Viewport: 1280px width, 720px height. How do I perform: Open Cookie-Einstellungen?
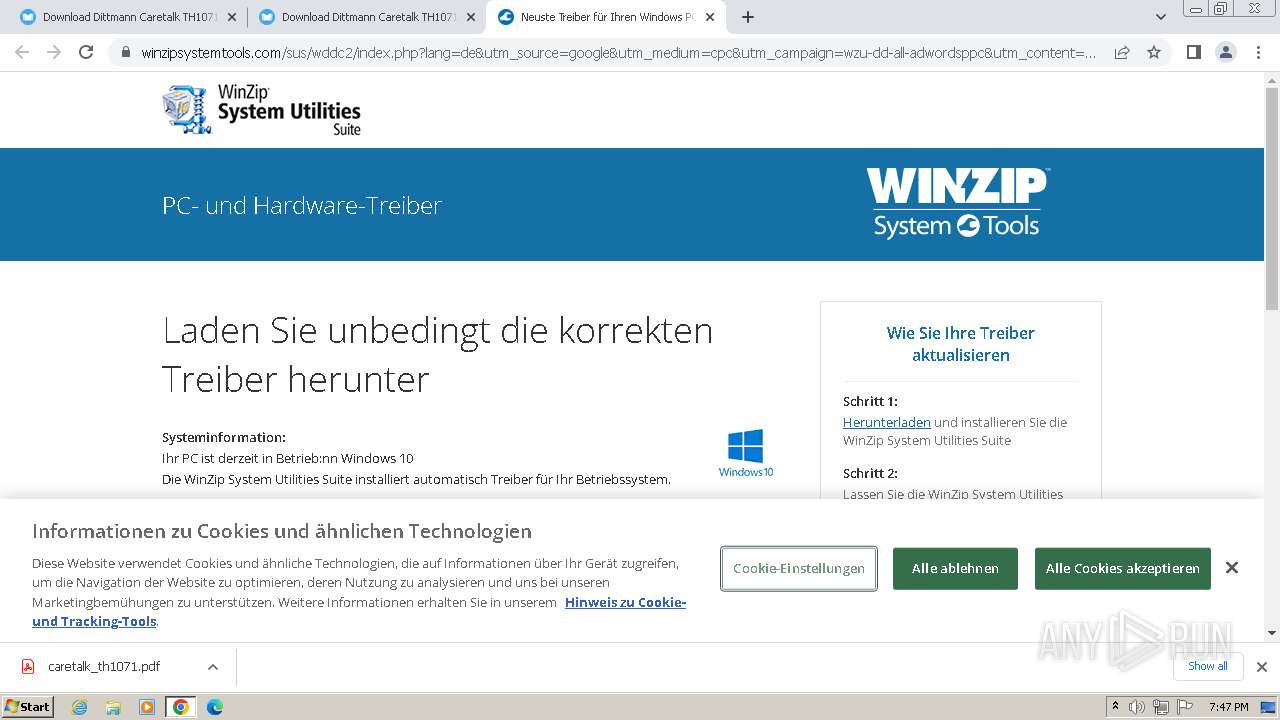799,568
